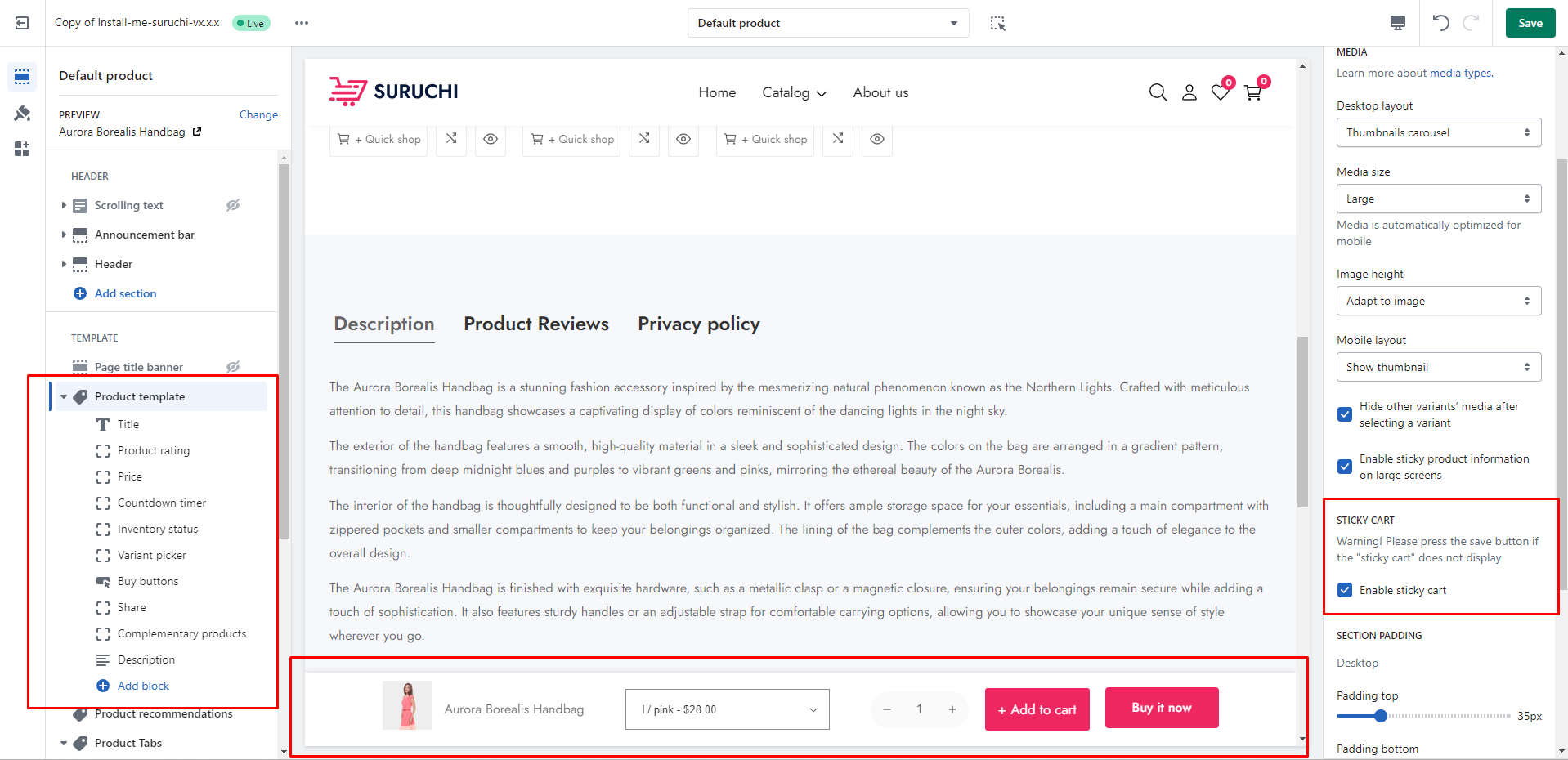Open the wishlist heart icon
This screenshot has width=1568, height=760.
click(x=1221, y=92)
